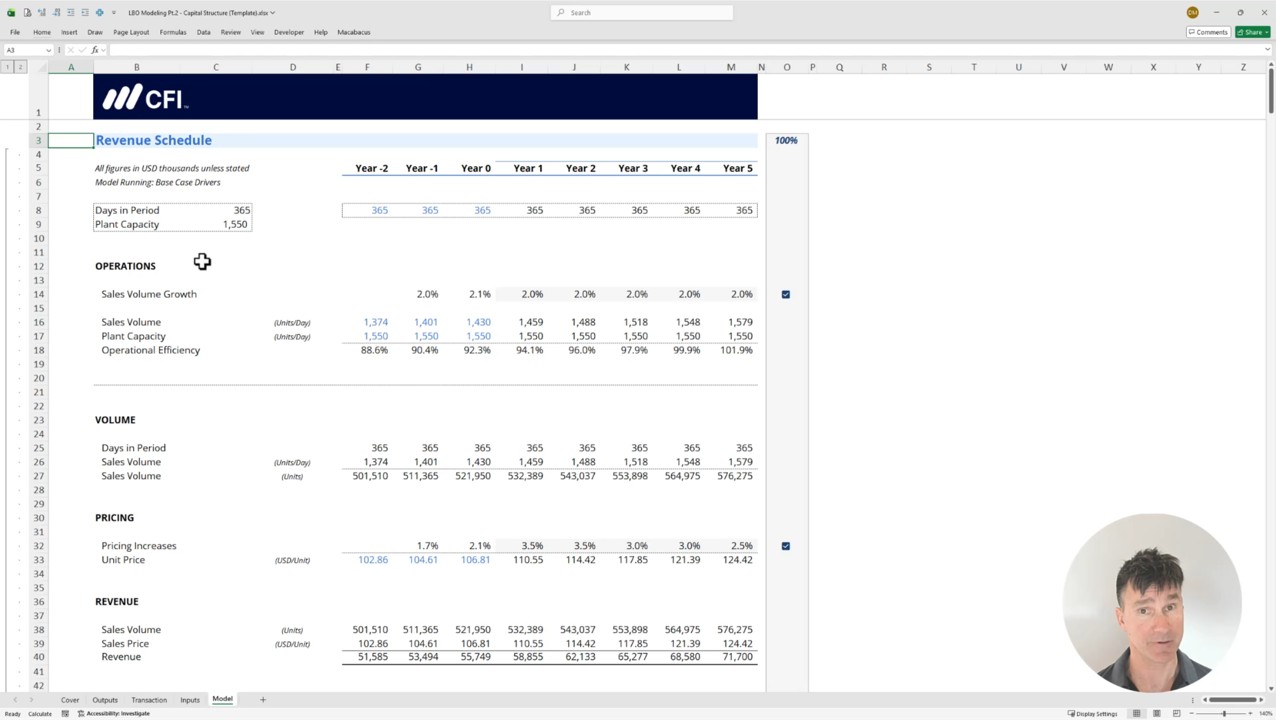
Task: Toggle the checkbox beside Sales Volume Growth row
Action: [786, 294]
